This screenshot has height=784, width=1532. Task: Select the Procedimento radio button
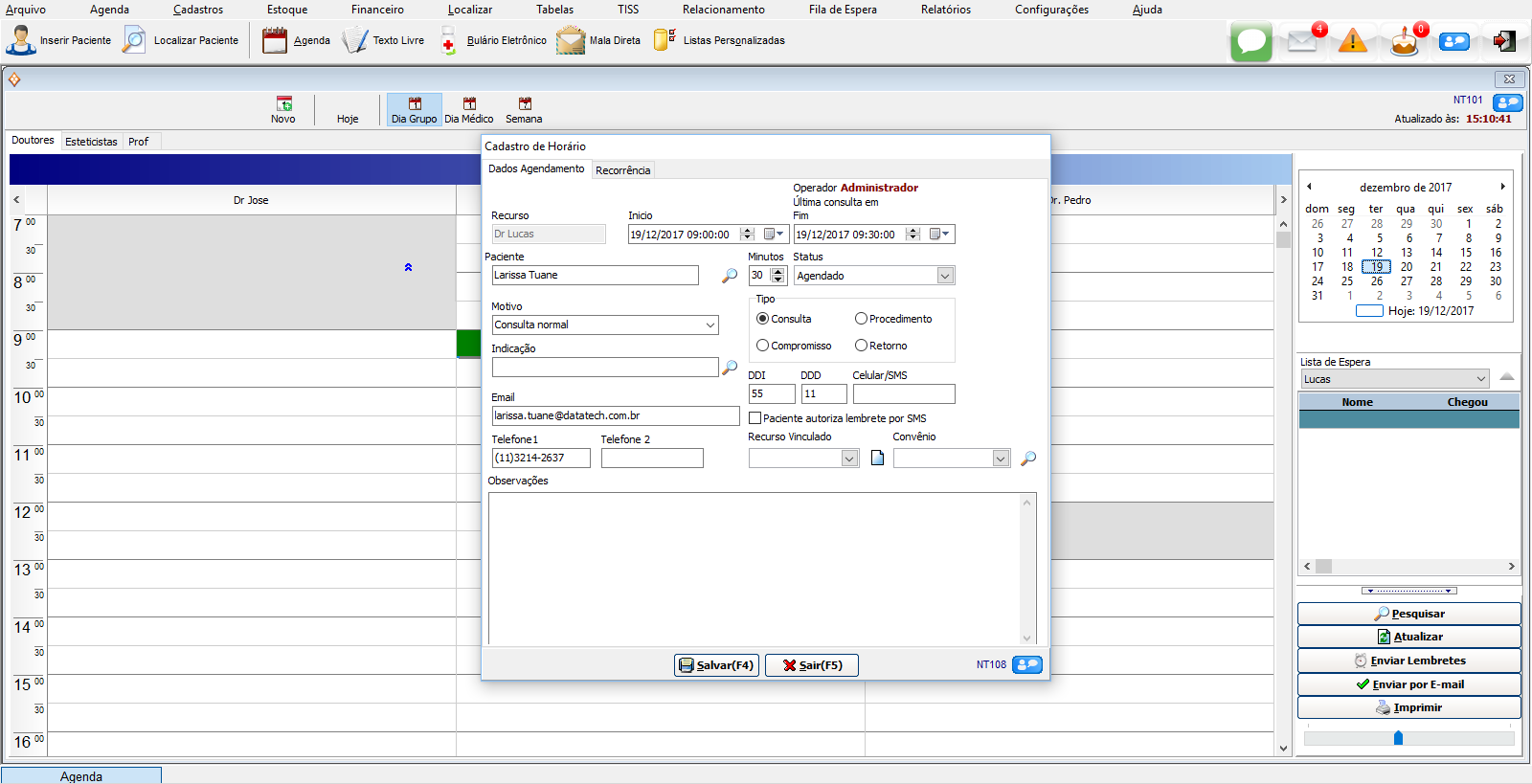(861, 319)
